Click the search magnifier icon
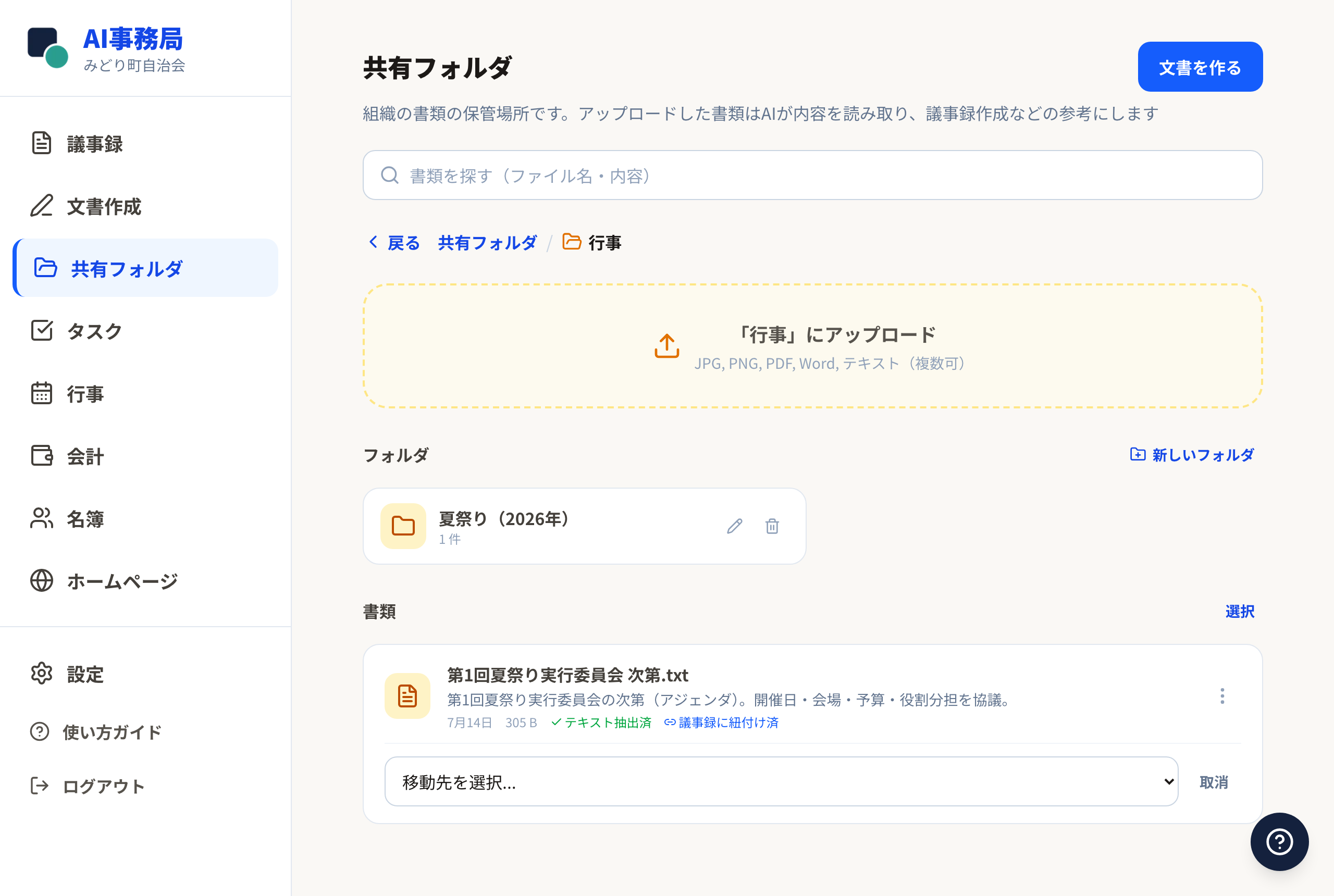This screenshot has width=1334, height=896. 390,176
